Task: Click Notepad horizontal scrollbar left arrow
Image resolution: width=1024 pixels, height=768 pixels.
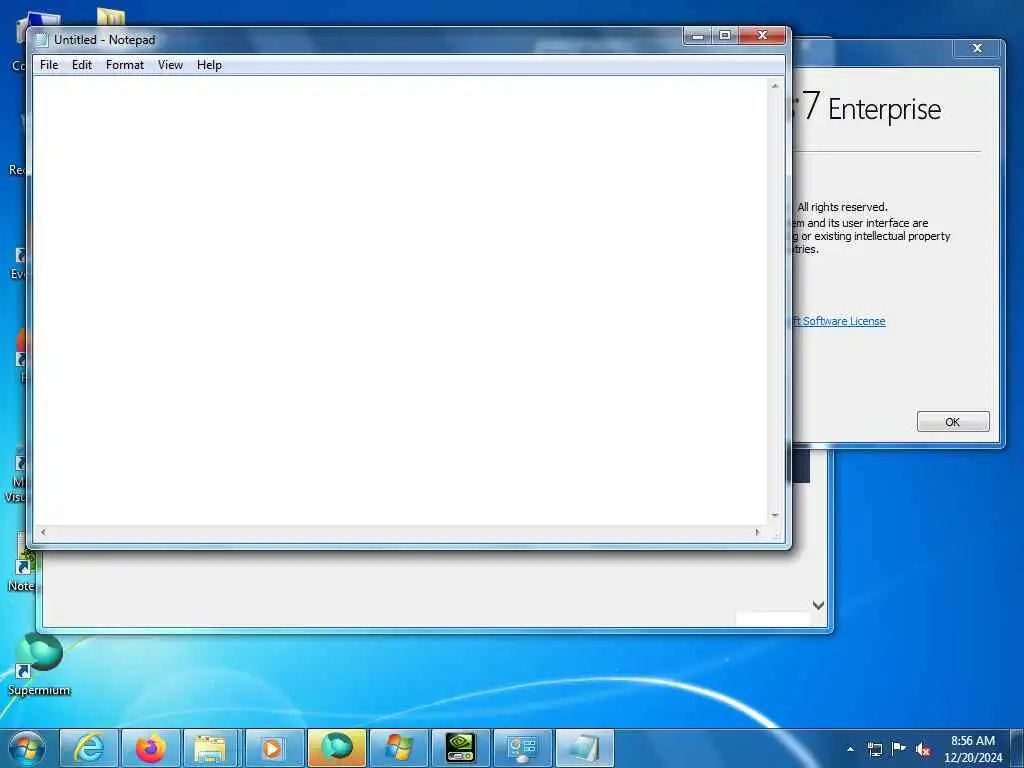Action: 43,532
